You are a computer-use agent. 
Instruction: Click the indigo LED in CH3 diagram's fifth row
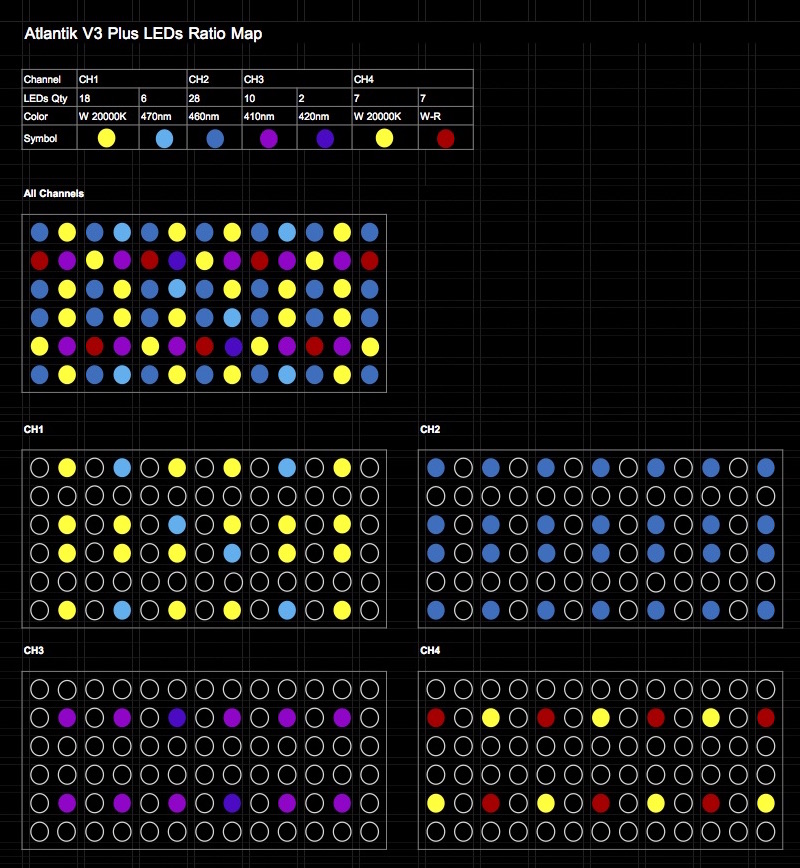(x=232, y=803)
